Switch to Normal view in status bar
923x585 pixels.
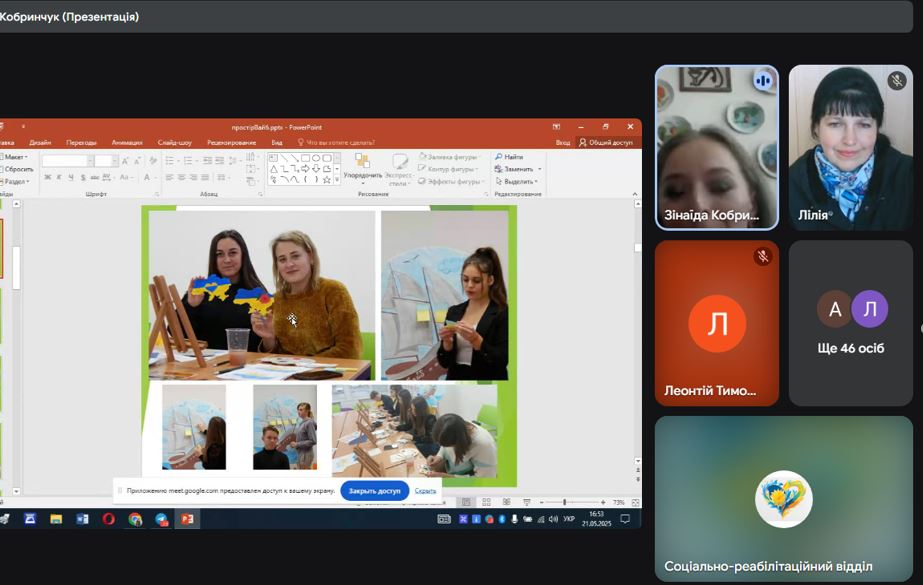coord(466,502)
